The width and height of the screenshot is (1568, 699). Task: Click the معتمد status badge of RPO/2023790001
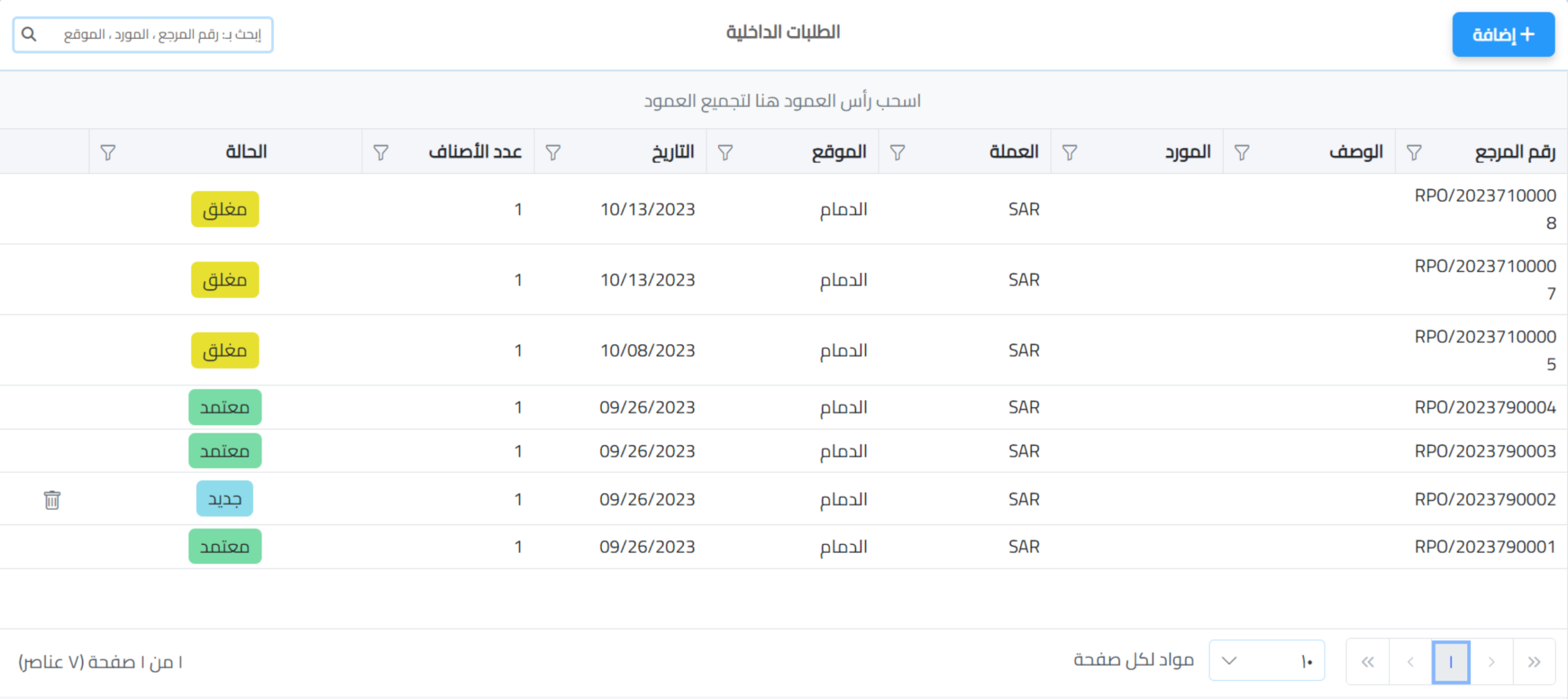(x=225, y=546)
